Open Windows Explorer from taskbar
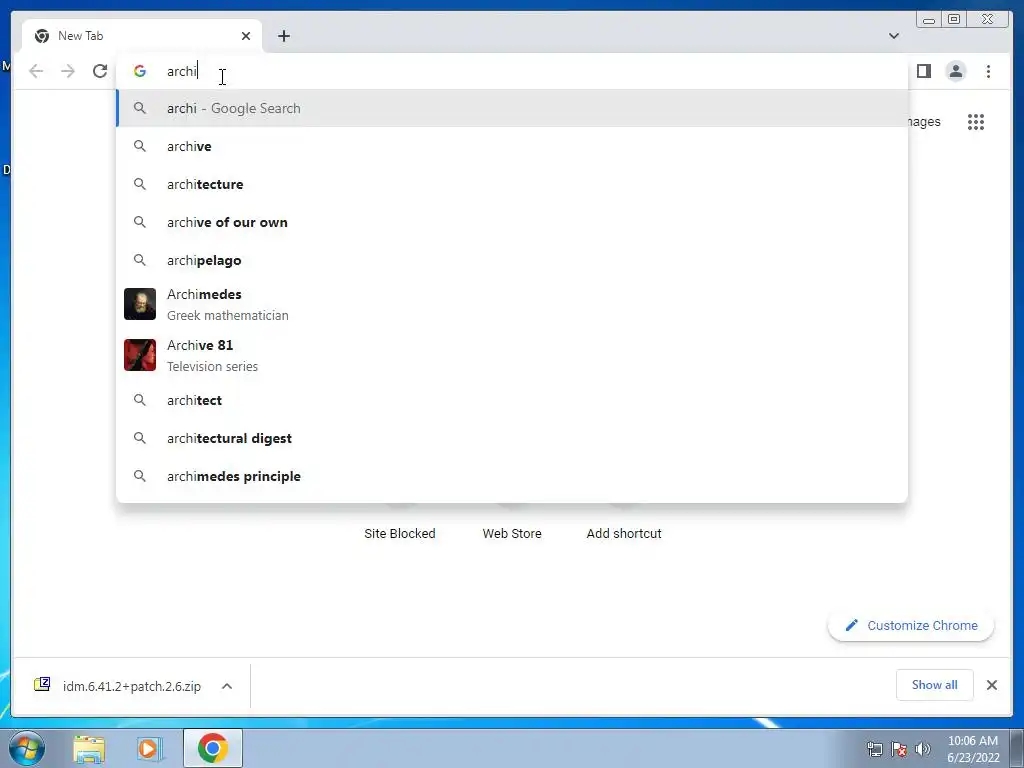The height and width of the screenshot is (768, 1024). 89,749
